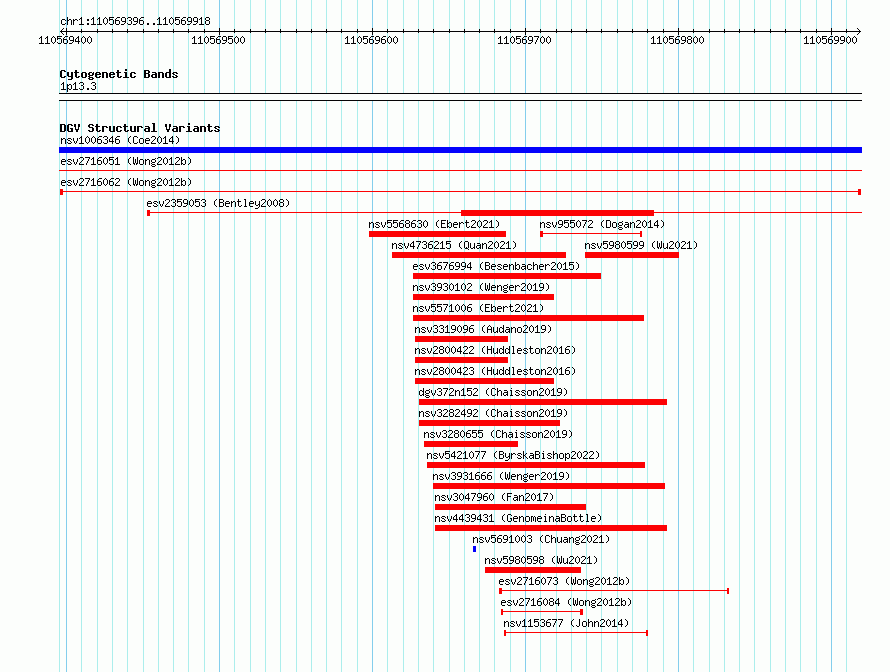Select the thin red nsv955072 feature line
This screenshot has height=672, width=890.
591,234
